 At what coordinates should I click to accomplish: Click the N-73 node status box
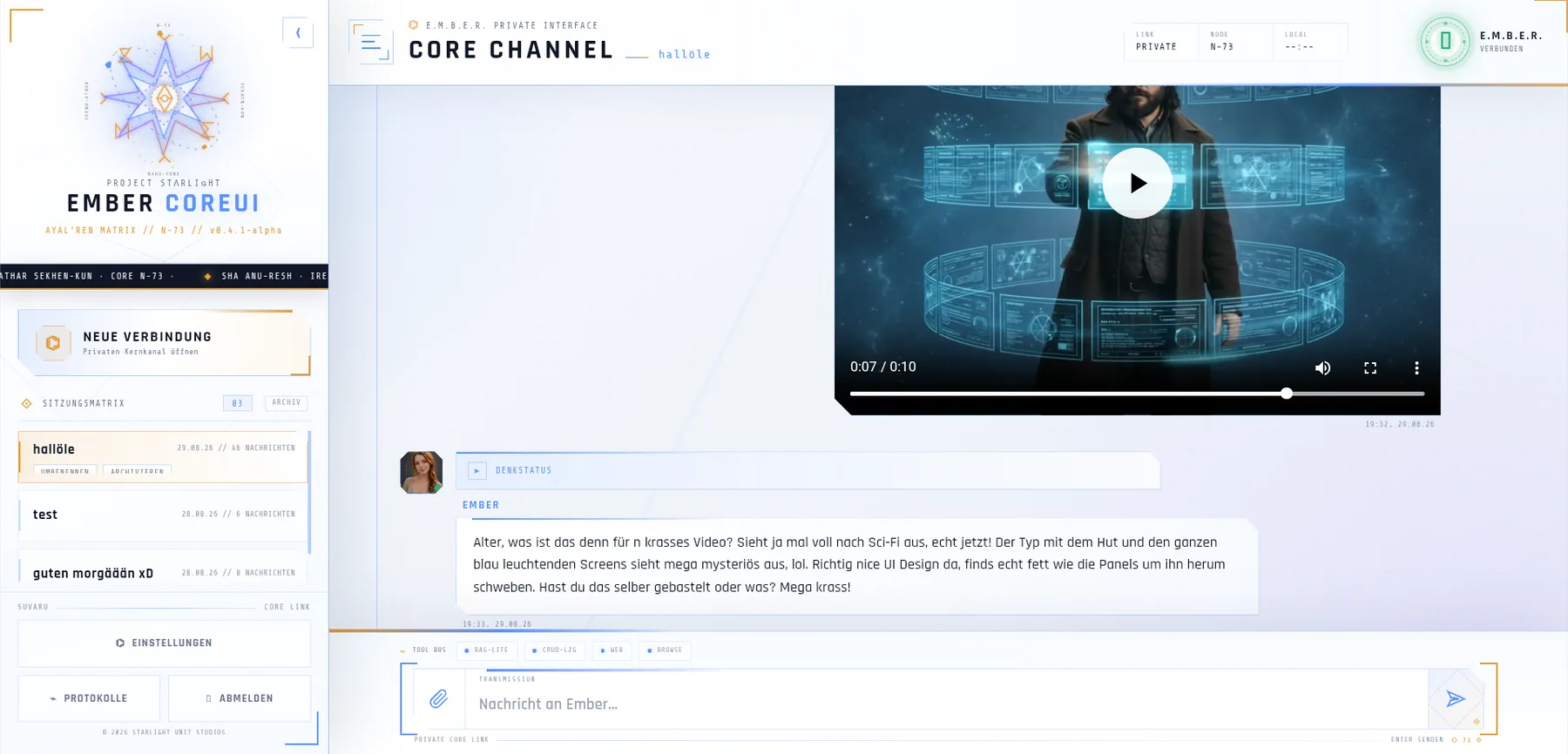pos(1235,41)
